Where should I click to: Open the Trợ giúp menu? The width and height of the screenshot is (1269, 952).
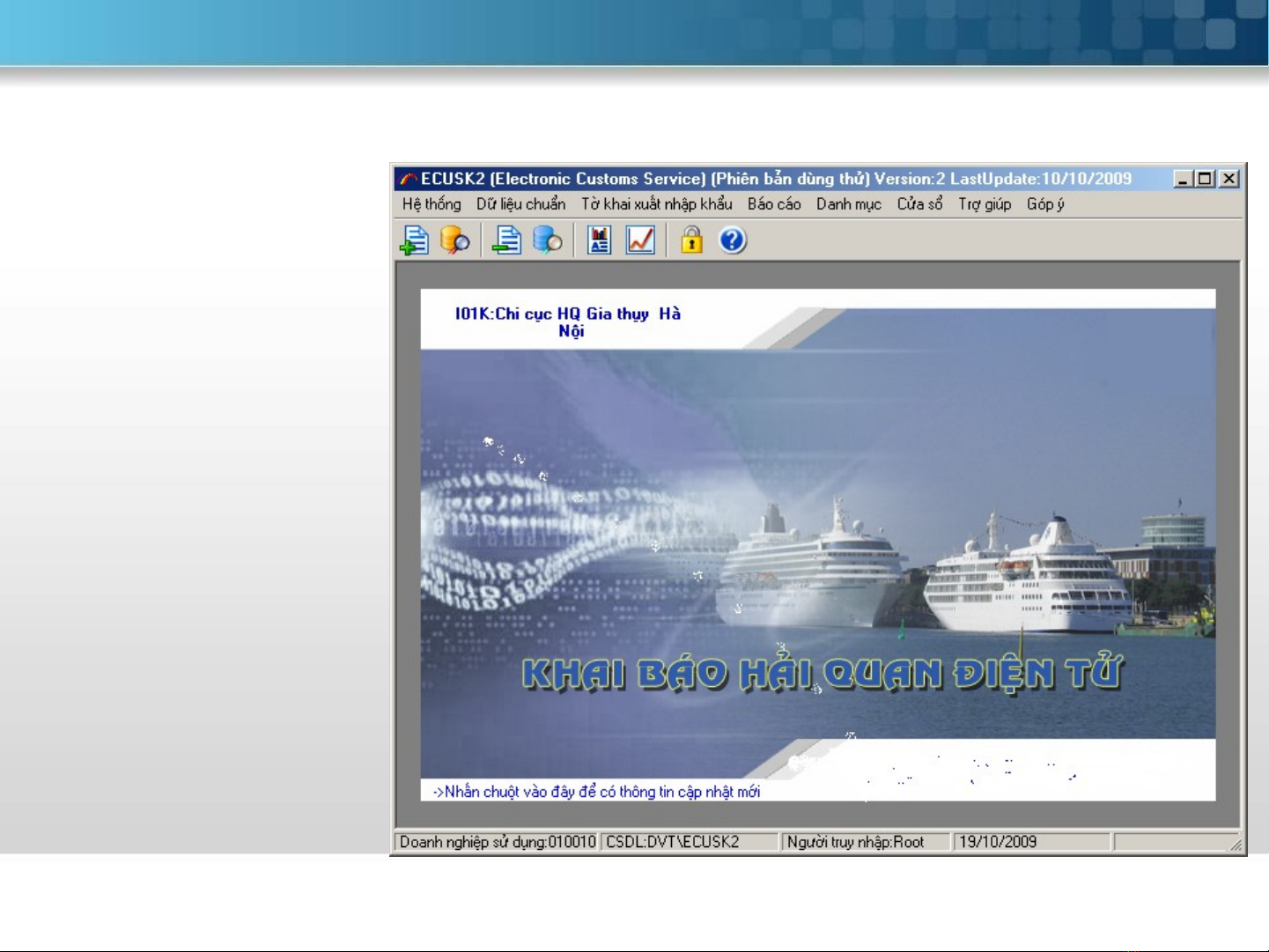pyautogui.click(x=985, y=204)
